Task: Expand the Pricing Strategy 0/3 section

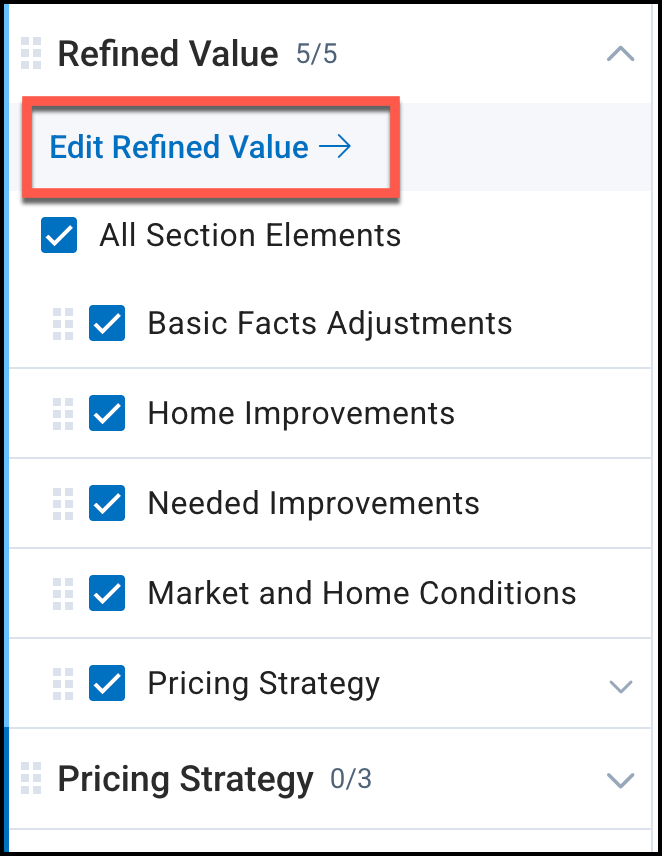Action: pyautogui.click(x=621, y=780)
